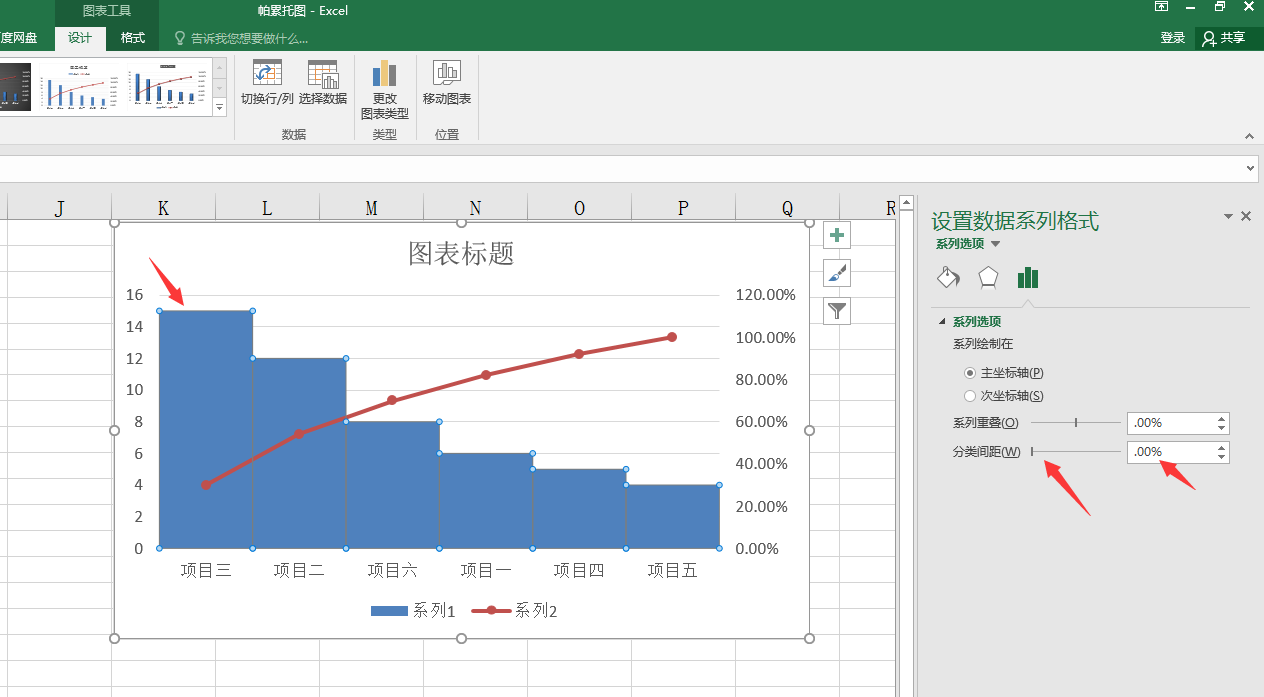Select the right-hand chart style thumbnail
Screen dimensions: 1264x697
click(x=167, y=87)
